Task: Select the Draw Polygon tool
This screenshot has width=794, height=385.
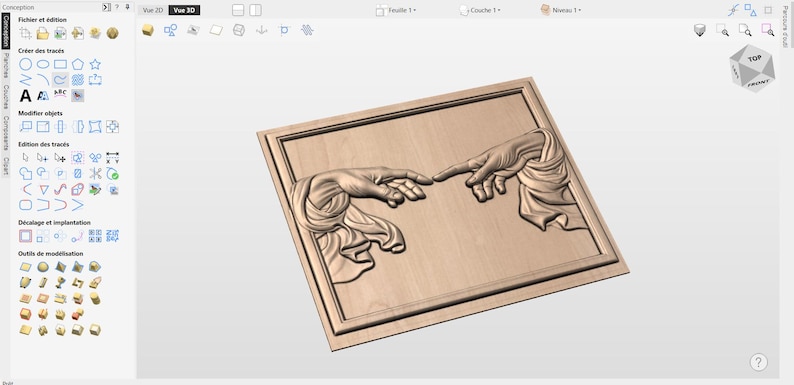Action: (x=77, y=64)
